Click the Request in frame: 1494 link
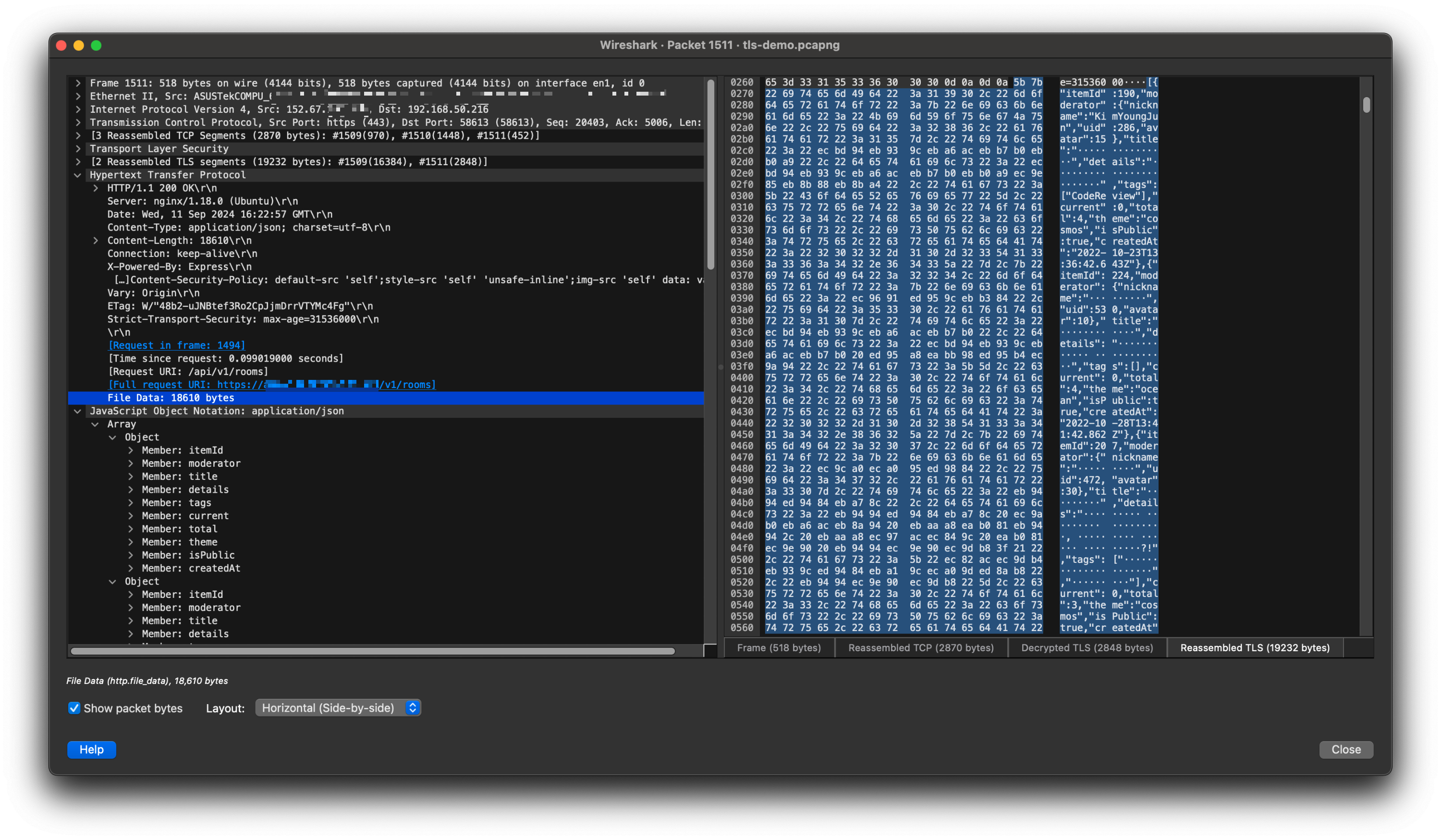The width and height of the screenshot is (1441, 840). [177, 345]
